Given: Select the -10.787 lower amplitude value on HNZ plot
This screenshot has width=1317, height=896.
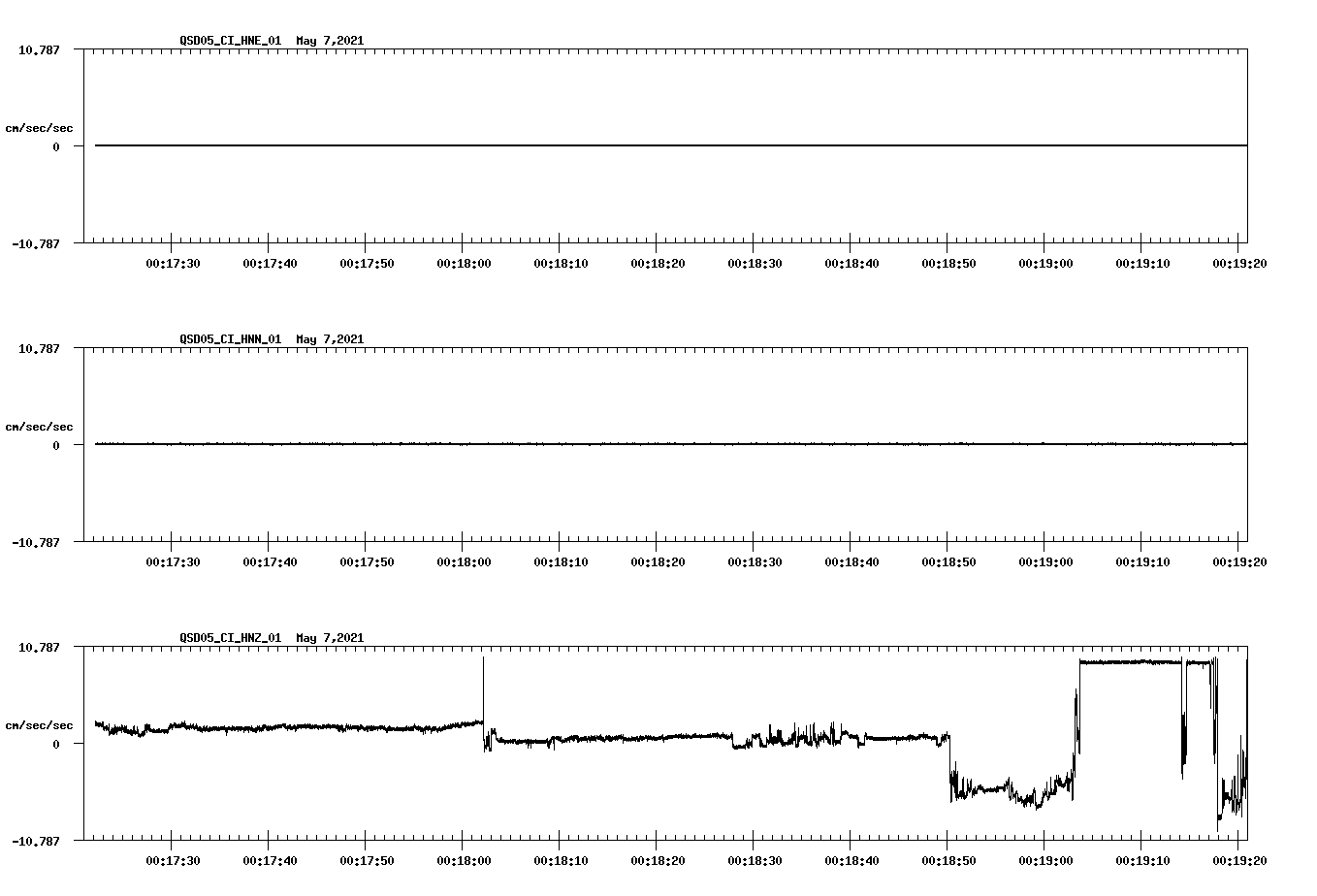Looking at the screenshot, I should (34, 840).
